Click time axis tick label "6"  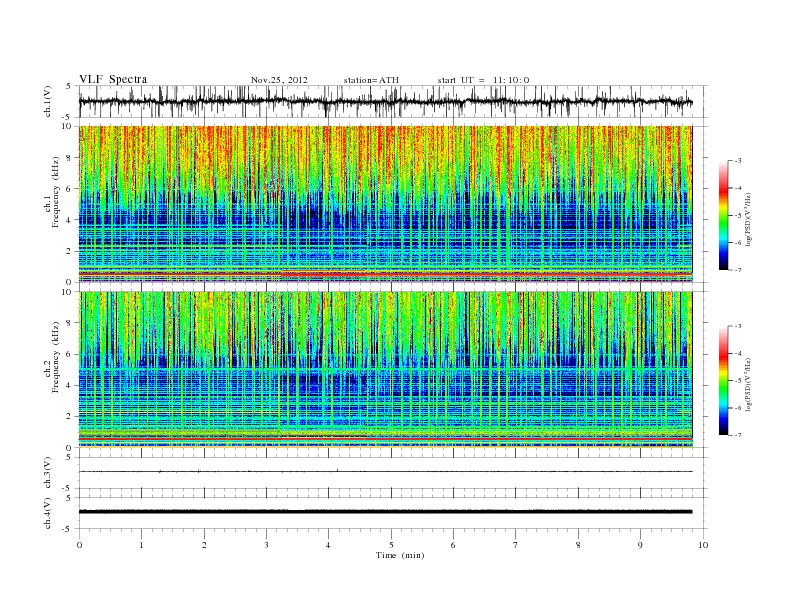454,545
